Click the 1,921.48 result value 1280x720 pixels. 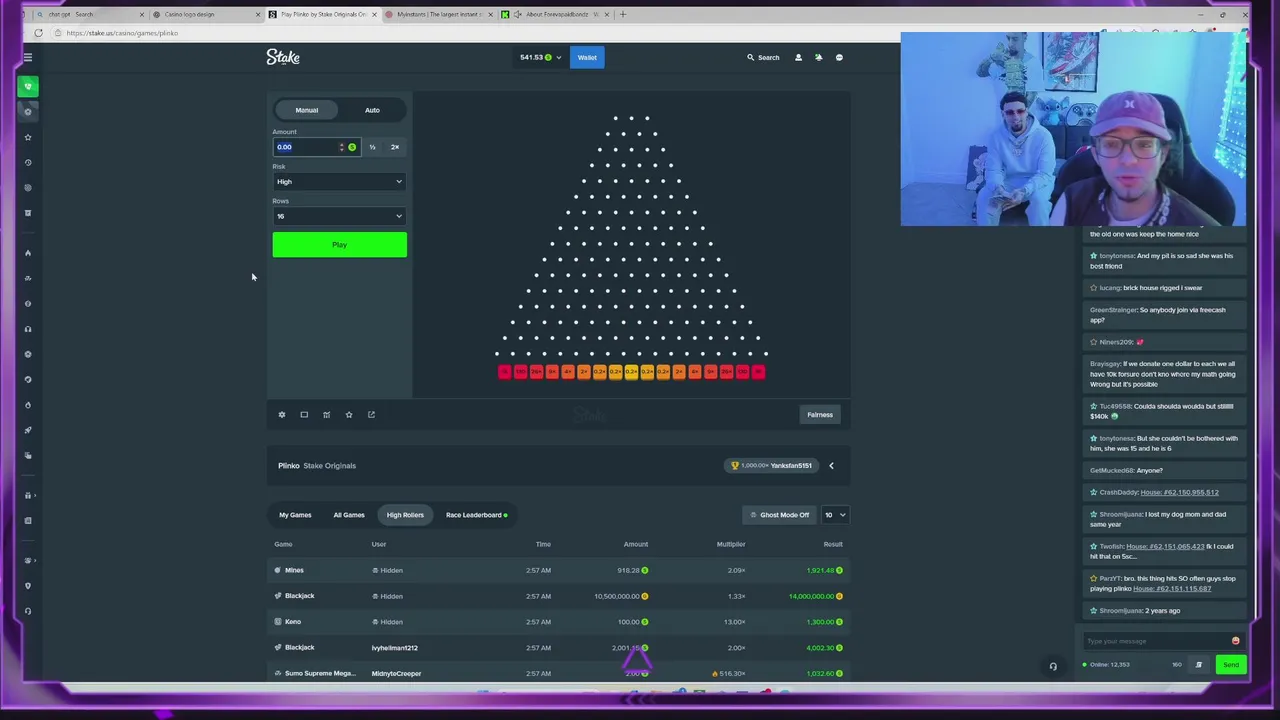tap(820, 570)
